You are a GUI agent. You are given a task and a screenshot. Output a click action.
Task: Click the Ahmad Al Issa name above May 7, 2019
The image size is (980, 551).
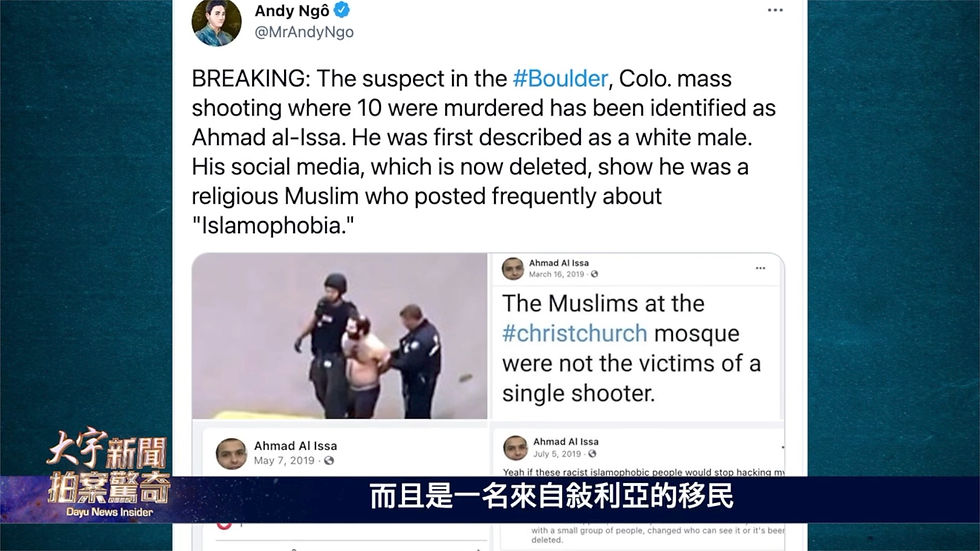click(x=295, y=446)
